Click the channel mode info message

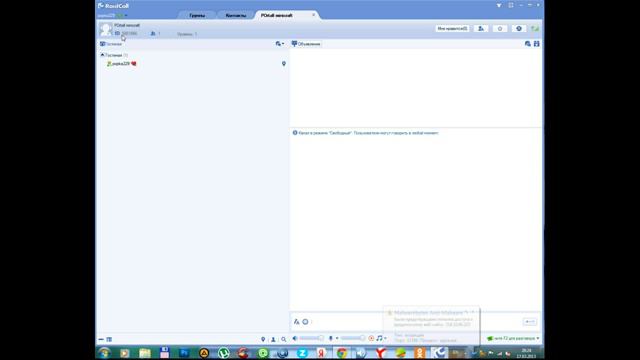coord(366,133)
